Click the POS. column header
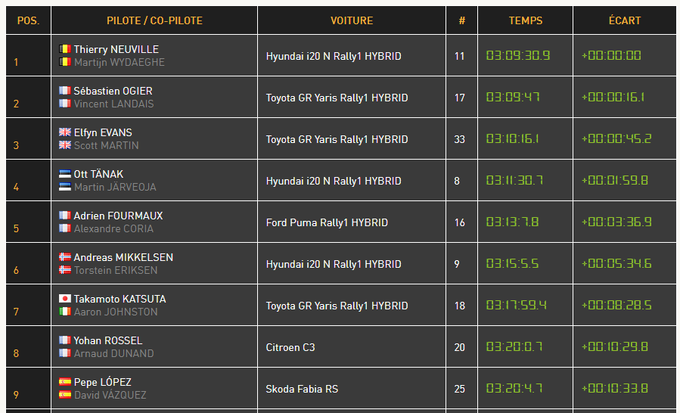 tap(28, 20)
